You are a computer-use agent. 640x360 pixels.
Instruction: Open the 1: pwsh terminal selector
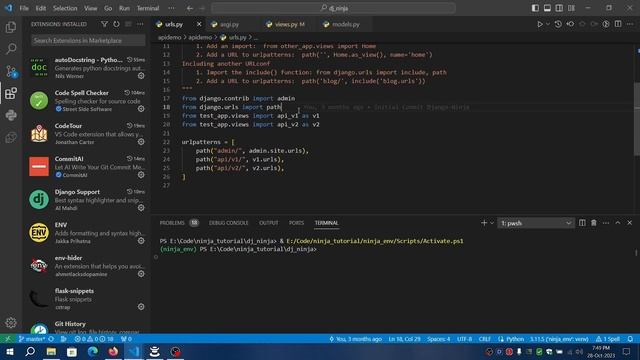(x=536, y=223)
